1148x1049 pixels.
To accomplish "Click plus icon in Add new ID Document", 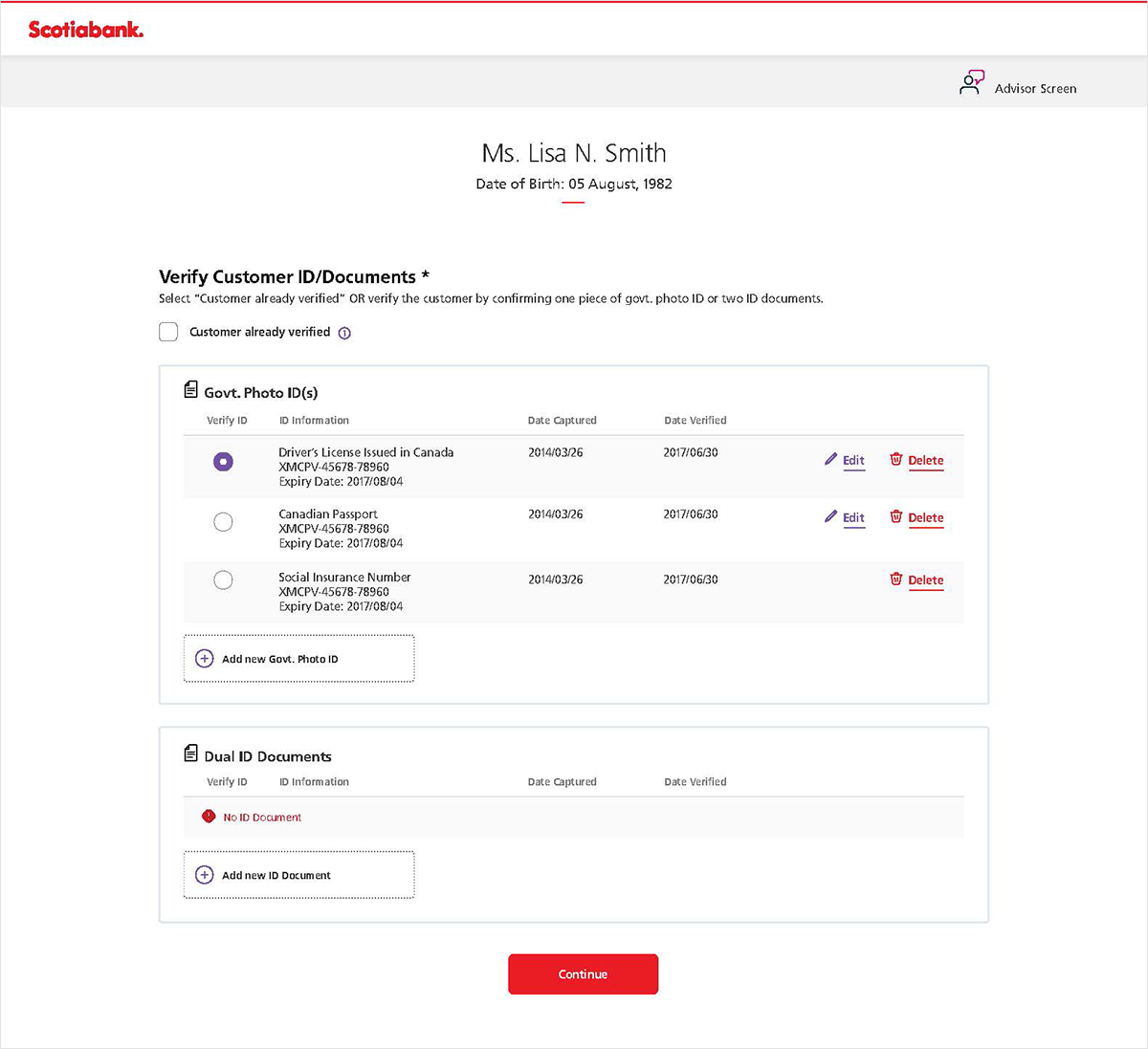I will coord(204,875).
